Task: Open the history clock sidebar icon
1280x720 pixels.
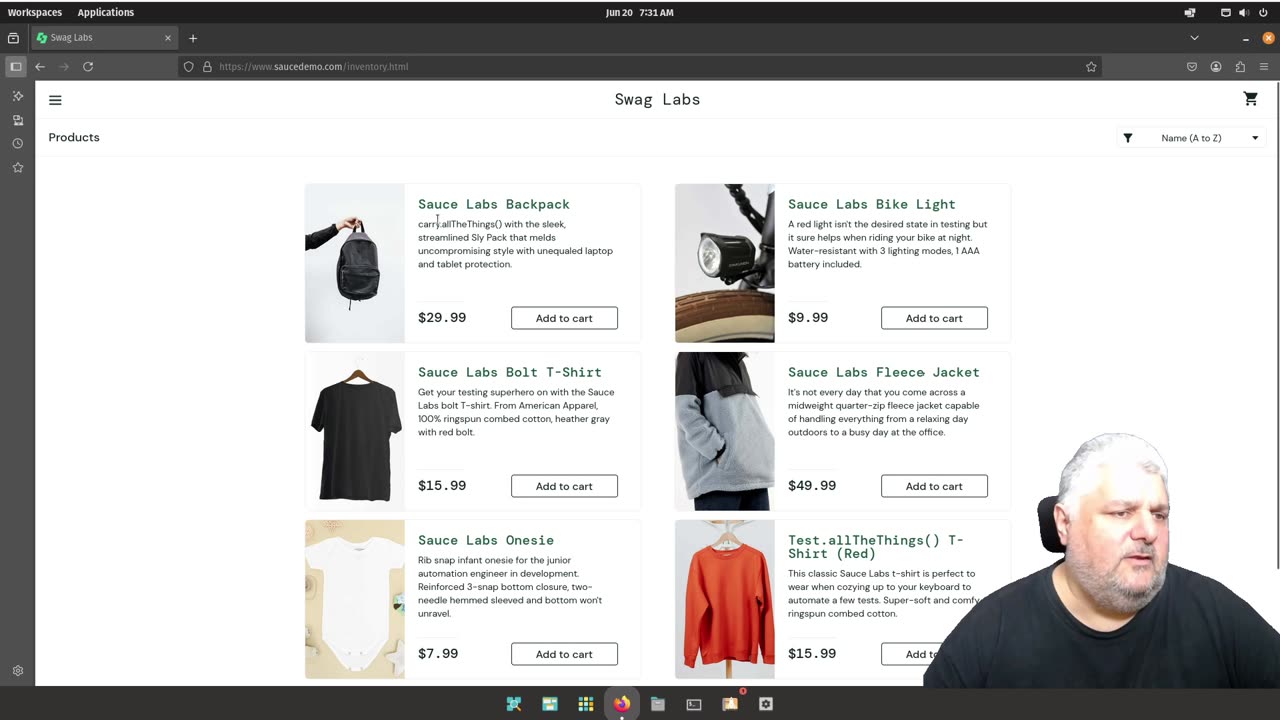Action: 17,144
